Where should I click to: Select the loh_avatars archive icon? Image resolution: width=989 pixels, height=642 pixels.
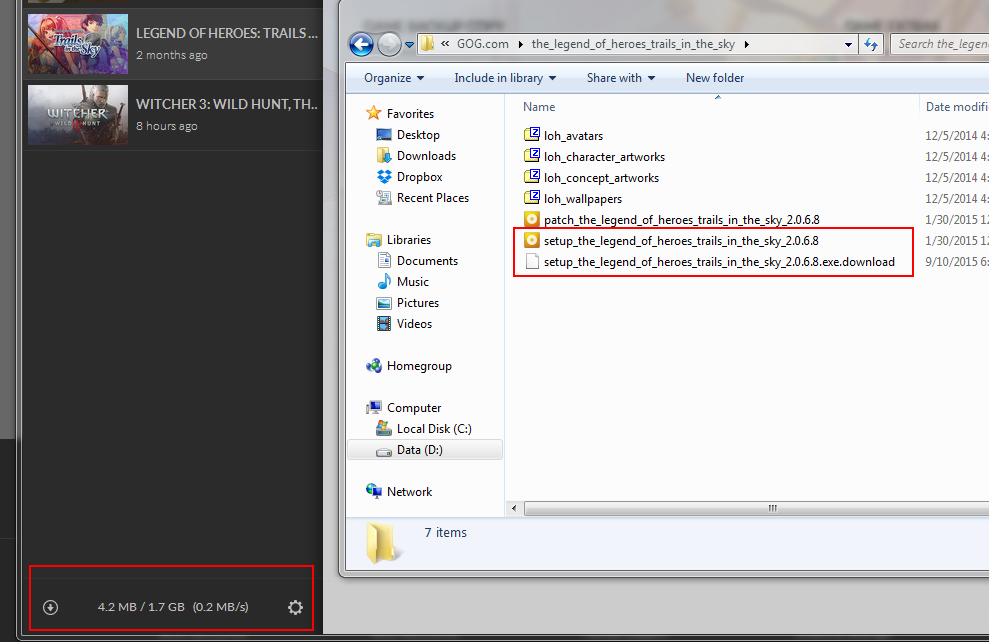point(532,135)
